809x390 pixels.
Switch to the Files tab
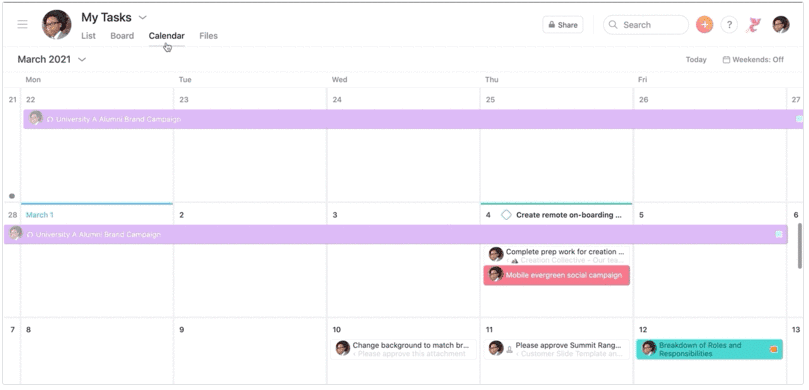click(x=208, y=36)
